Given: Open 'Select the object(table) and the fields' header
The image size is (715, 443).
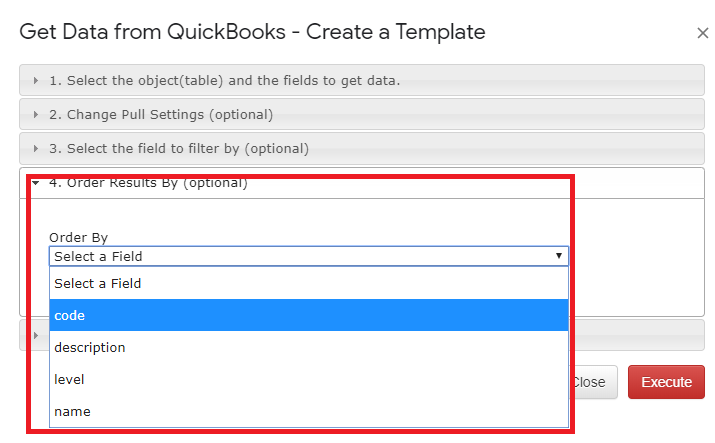Looking at the screenshot, I should [x=362, y=80].
